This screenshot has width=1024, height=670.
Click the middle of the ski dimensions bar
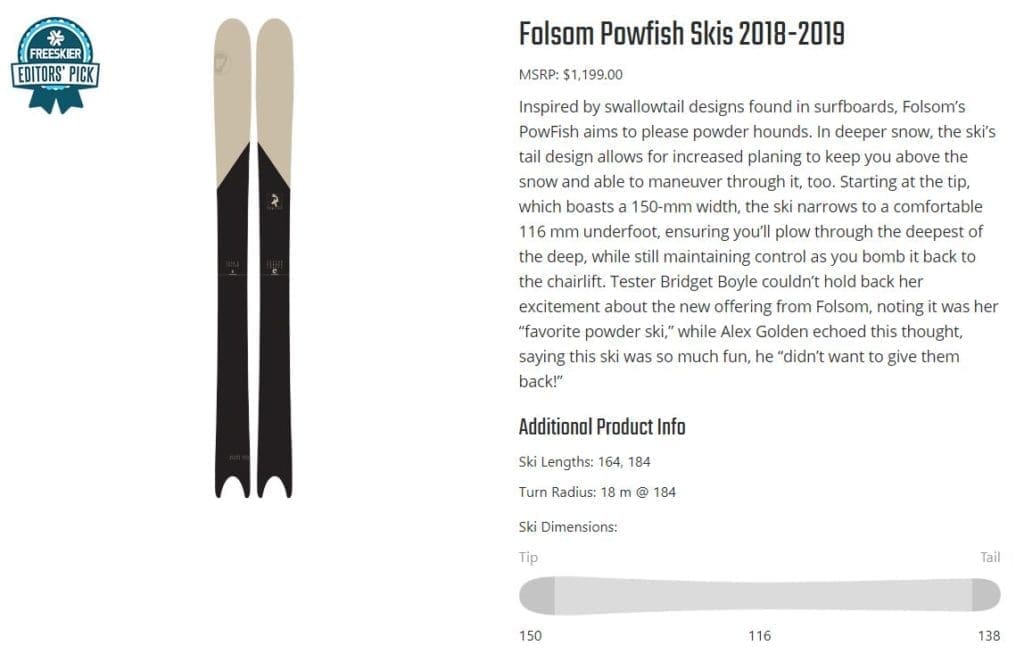[759, 595]
